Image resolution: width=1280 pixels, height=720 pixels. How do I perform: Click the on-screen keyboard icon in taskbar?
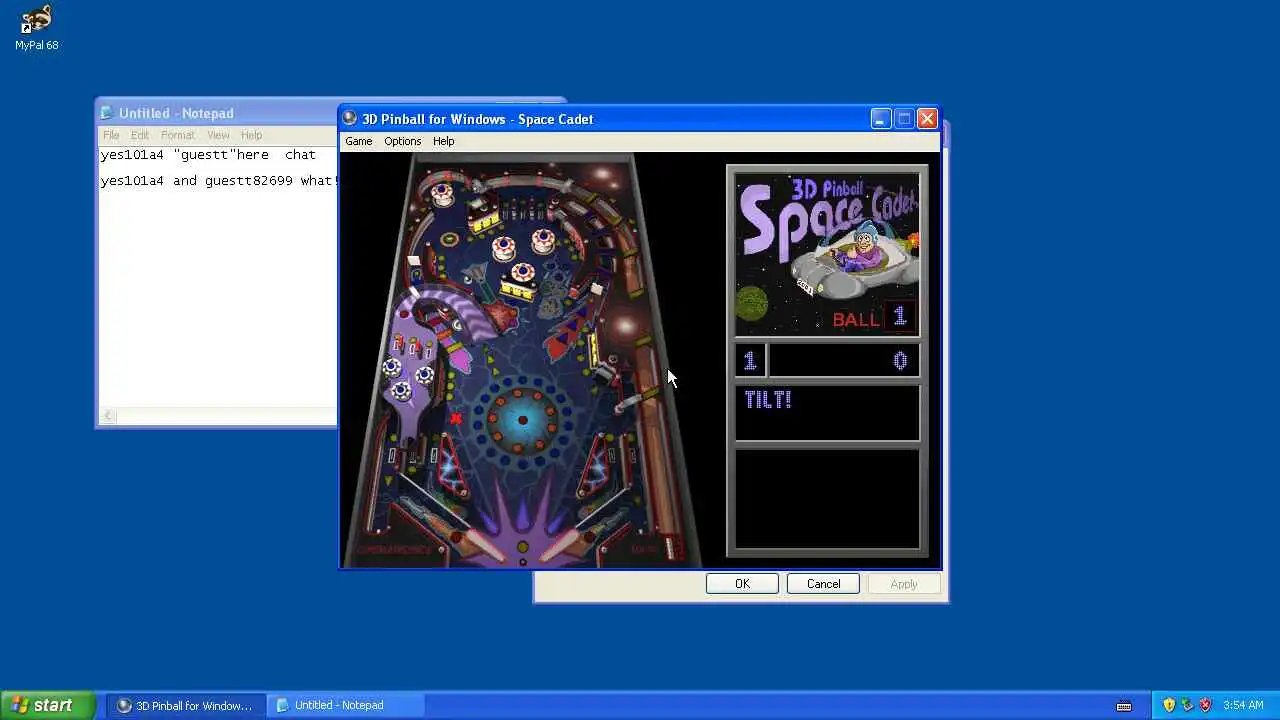point(1124,705)
